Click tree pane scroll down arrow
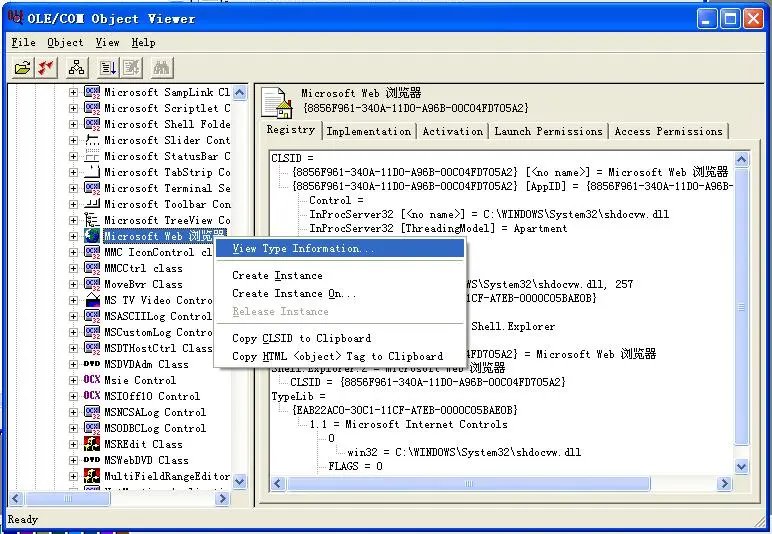Image resolution: width=772 pixels, height=534 pixels. click(x=240, y=481)
